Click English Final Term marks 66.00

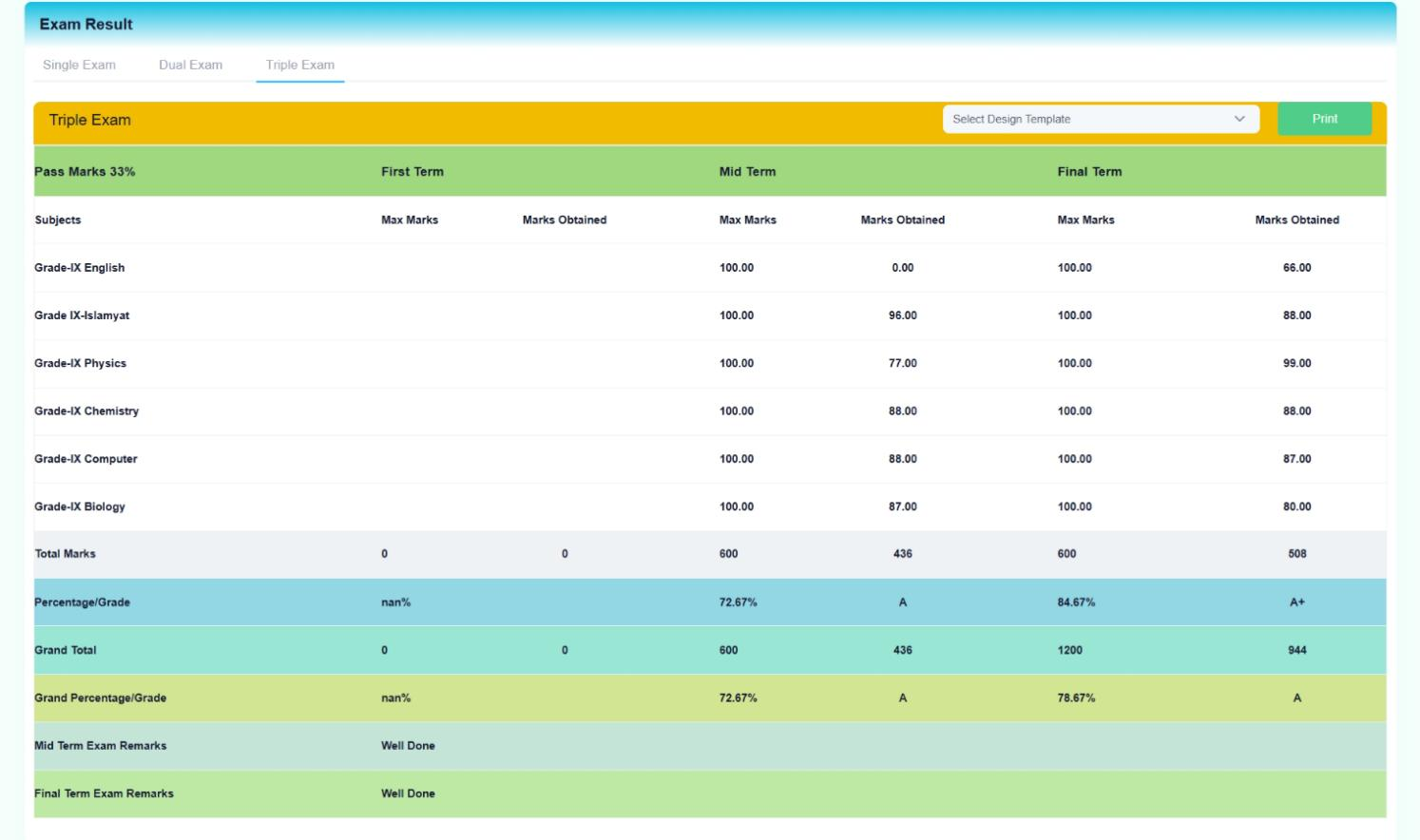1296,268
